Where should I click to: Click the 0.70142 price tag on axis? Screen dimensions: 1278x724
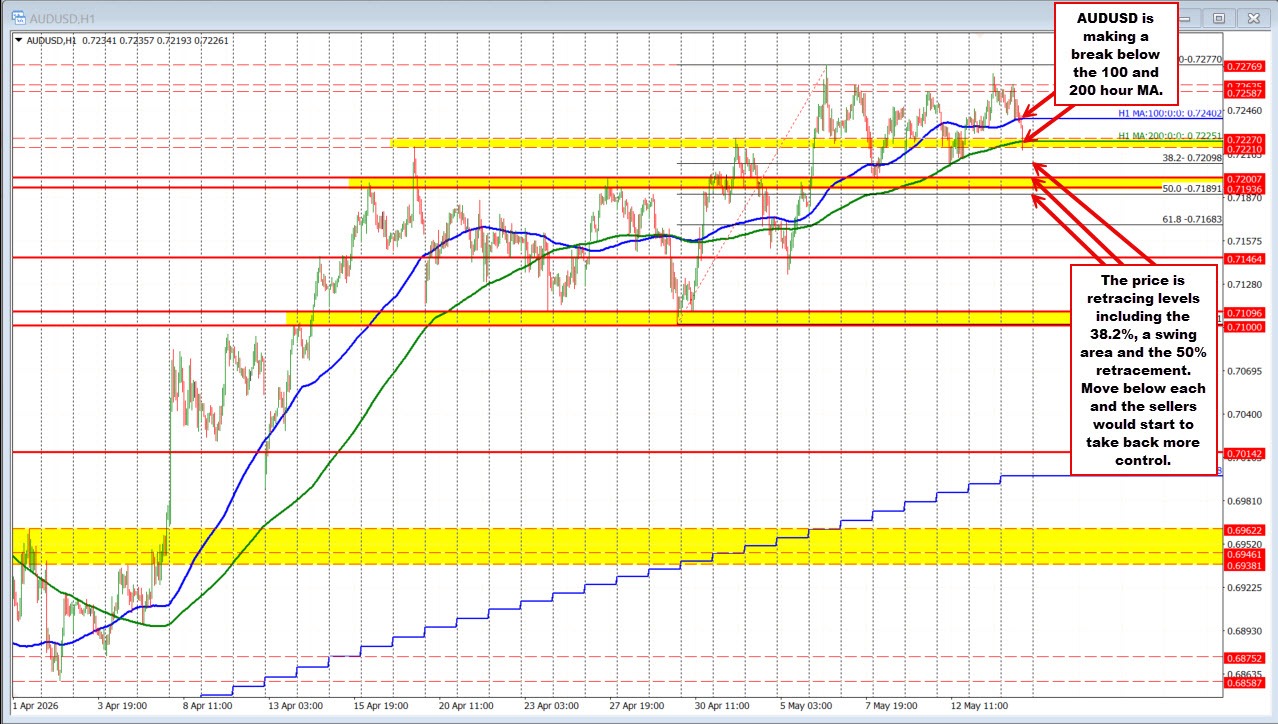coord(1246,453)
